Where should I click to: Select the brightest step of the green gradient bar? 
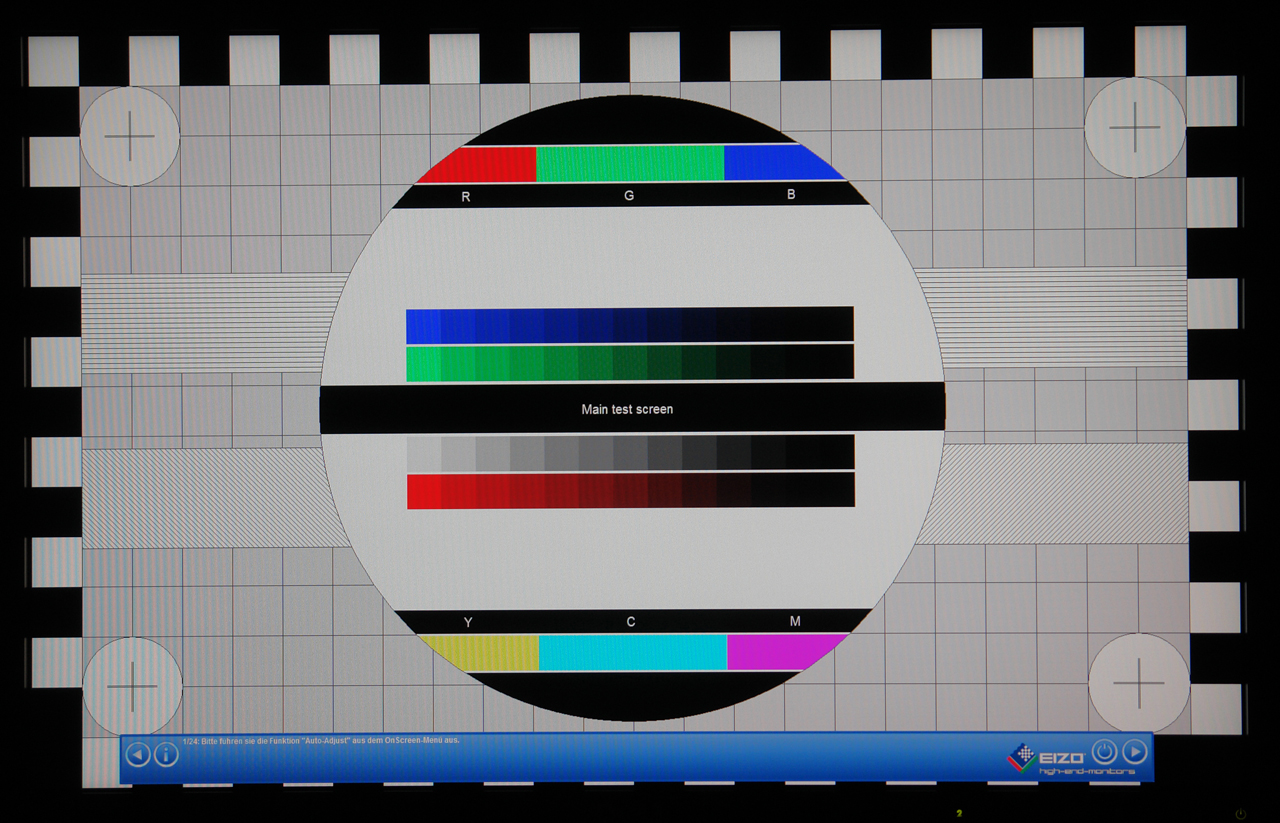coord(423,363)
